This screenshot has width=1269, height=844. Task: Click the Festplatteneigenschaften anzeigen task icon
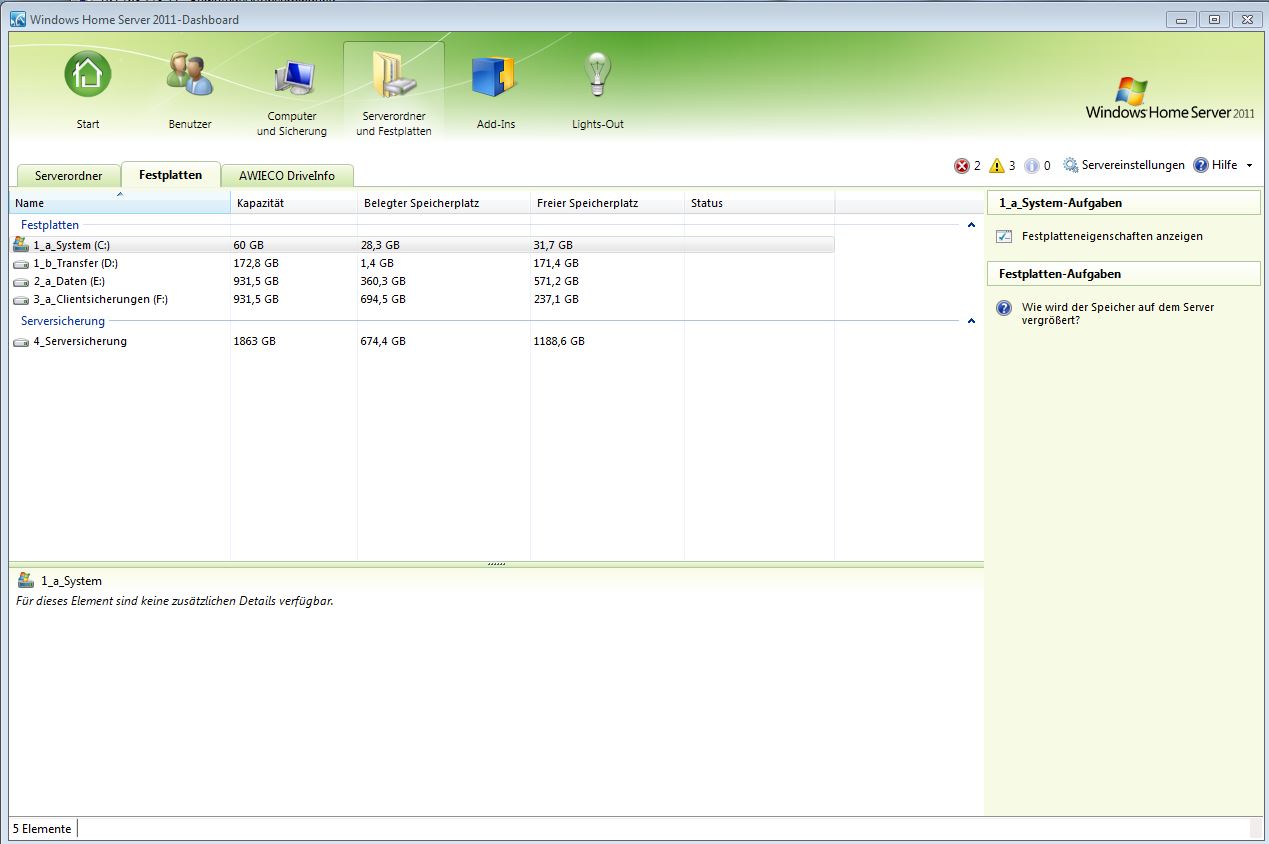pyautogui.click(x=1004, y=237)
